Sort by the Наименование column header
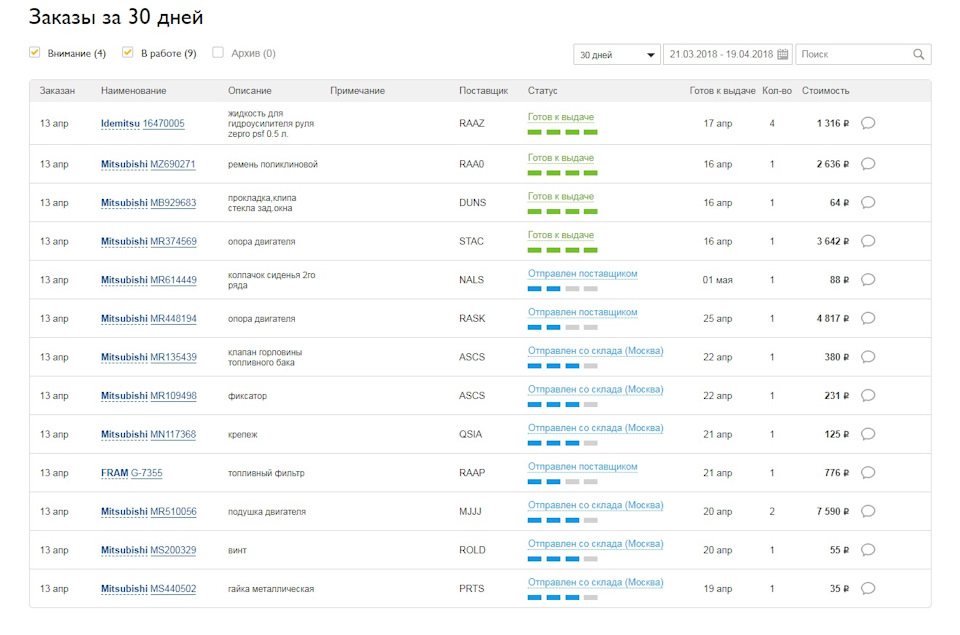960x635 pixels. tap(133, 91)
